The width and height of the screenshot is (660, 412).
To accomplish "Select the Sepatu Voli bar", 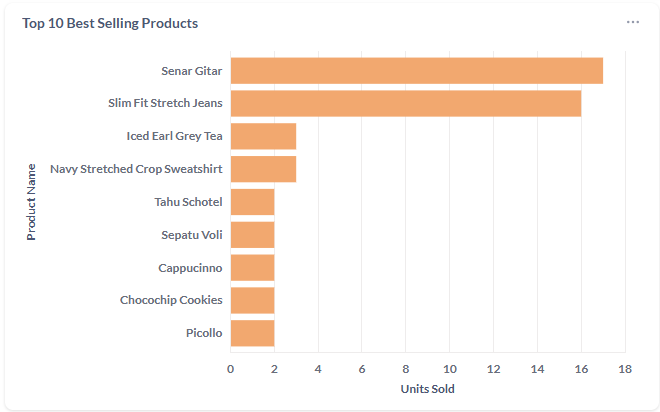I will (252, 235).
